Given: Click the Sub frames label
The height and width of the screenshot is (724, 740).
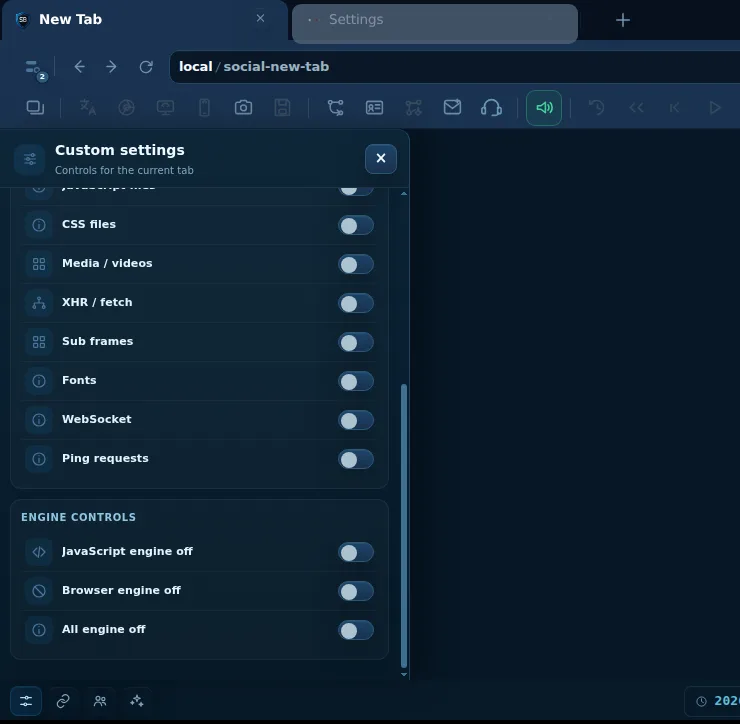Looking at the screenshot, I should click(x=98, y=341).
